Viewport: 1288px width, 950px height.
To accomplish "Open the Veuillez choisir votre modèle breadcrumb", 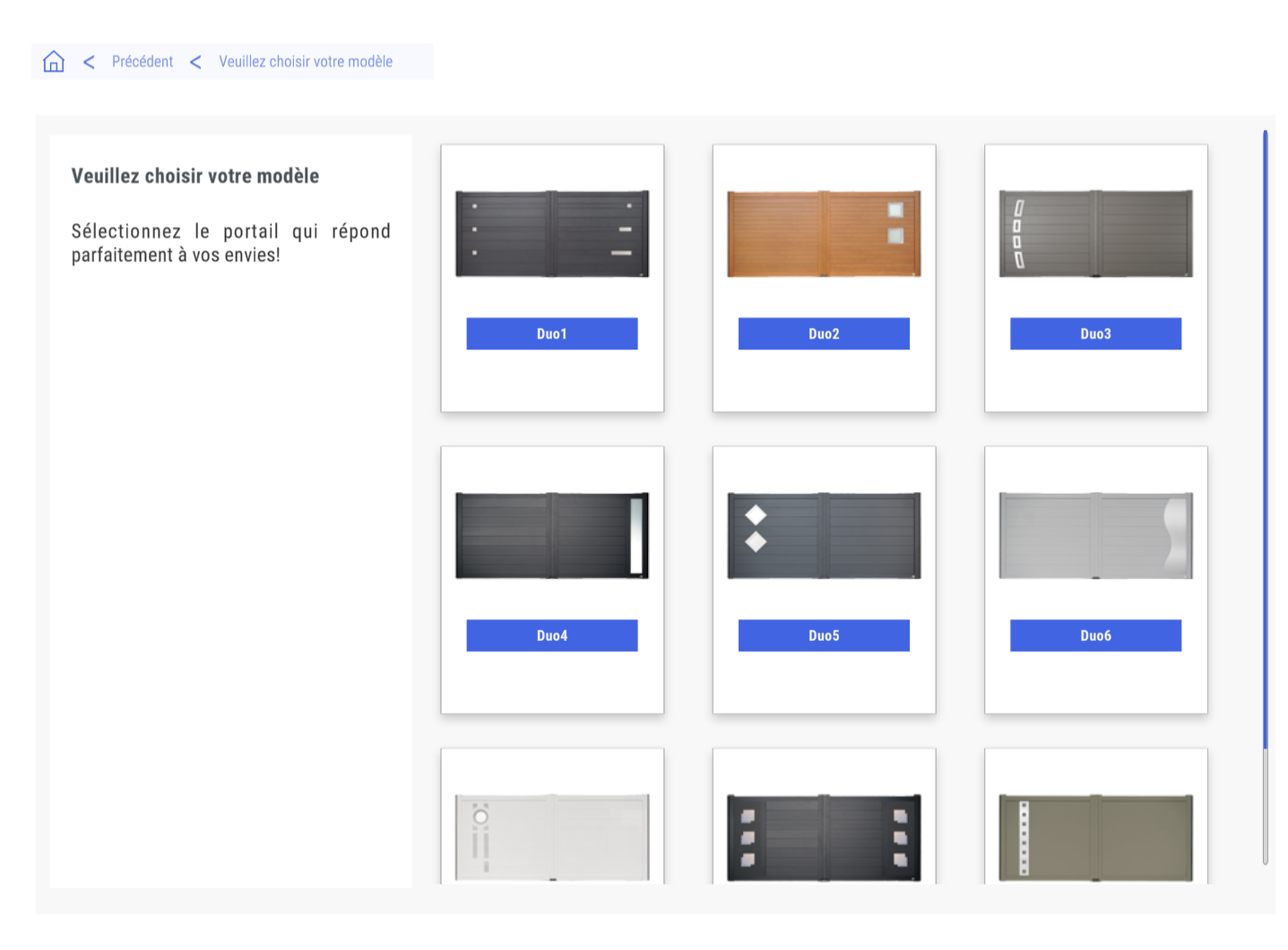I will pos(306,62).
